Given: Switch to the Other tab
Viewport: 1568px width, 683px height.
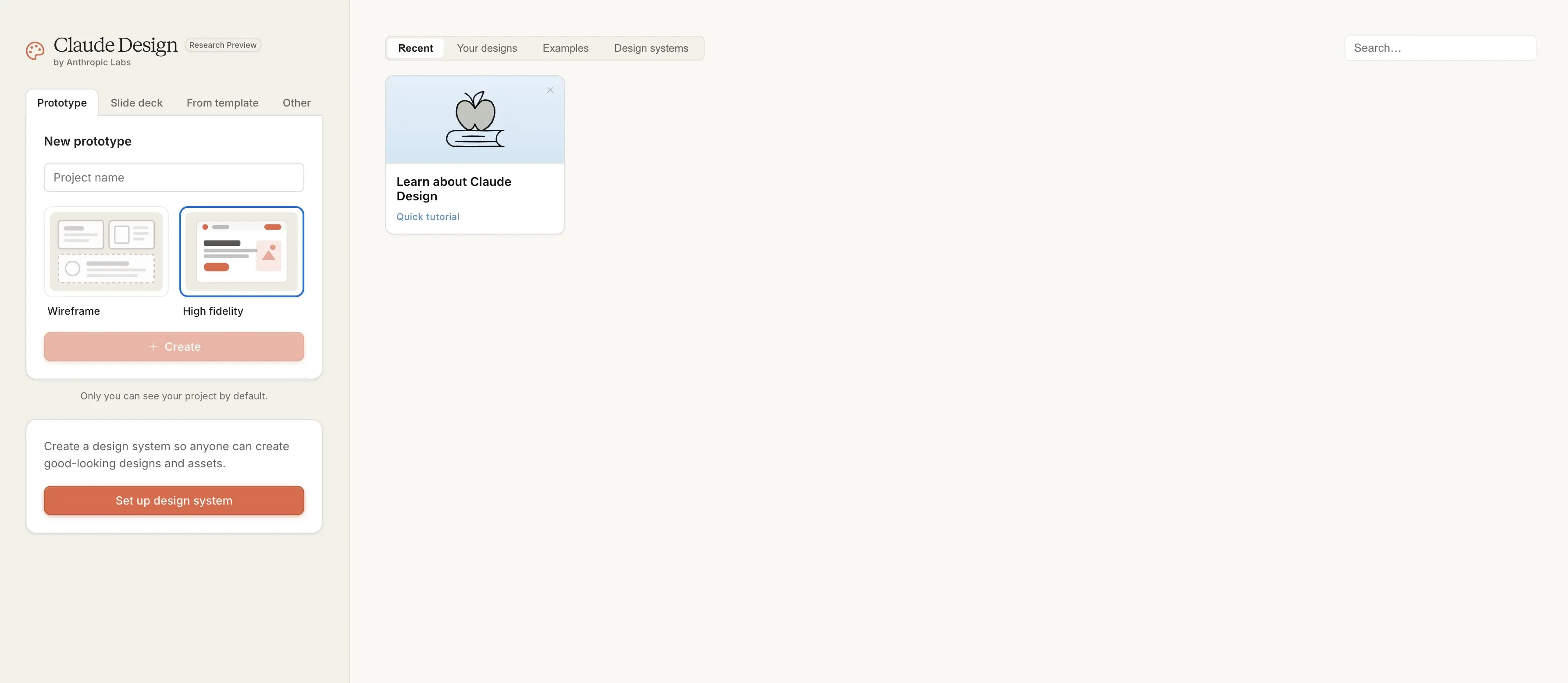Looking at the screenshot, I should (x=296, y=103).
